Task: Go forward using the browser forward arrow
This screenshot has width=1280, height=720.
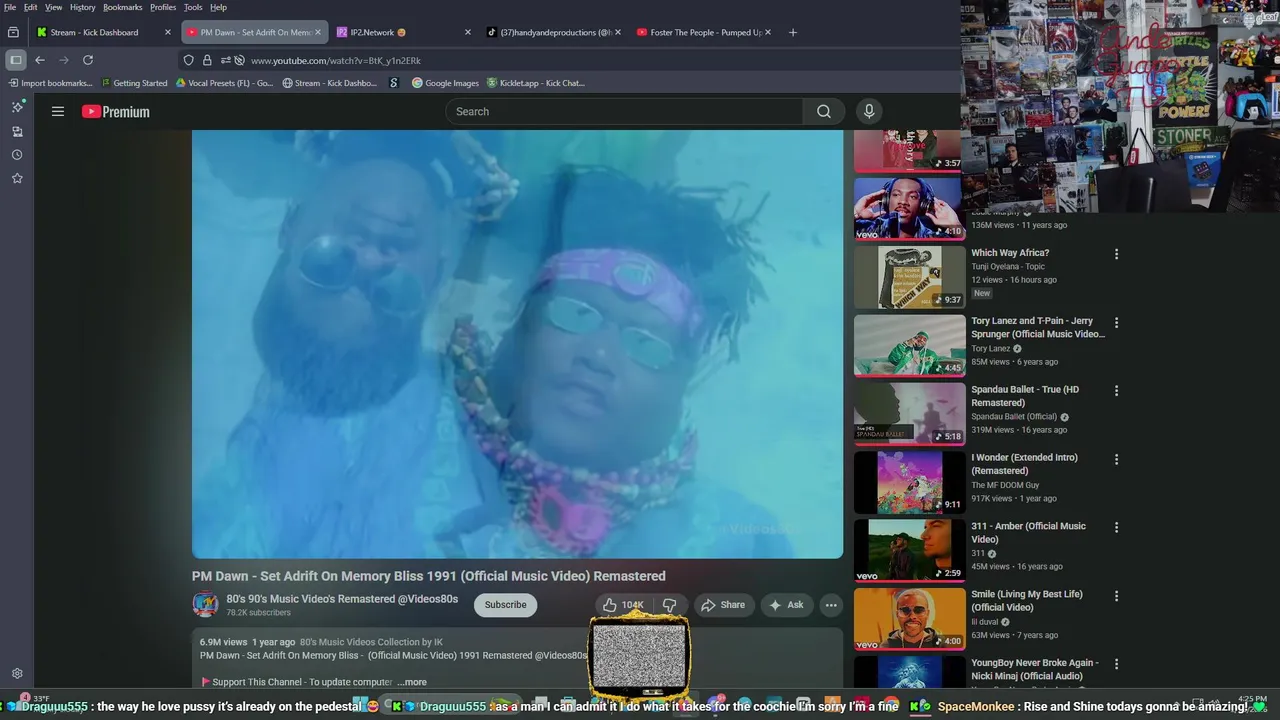Action: pos(64,60)
